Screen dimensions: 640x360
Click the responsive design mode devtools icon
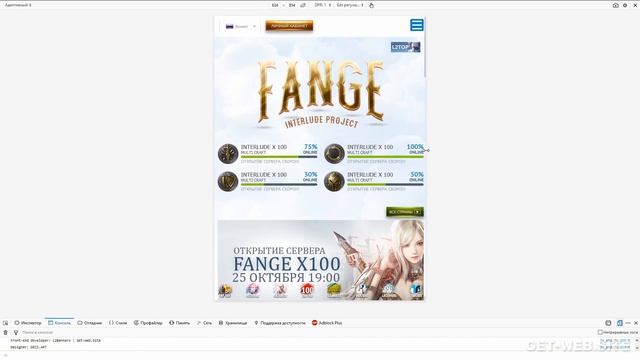(x=620, y=323)
